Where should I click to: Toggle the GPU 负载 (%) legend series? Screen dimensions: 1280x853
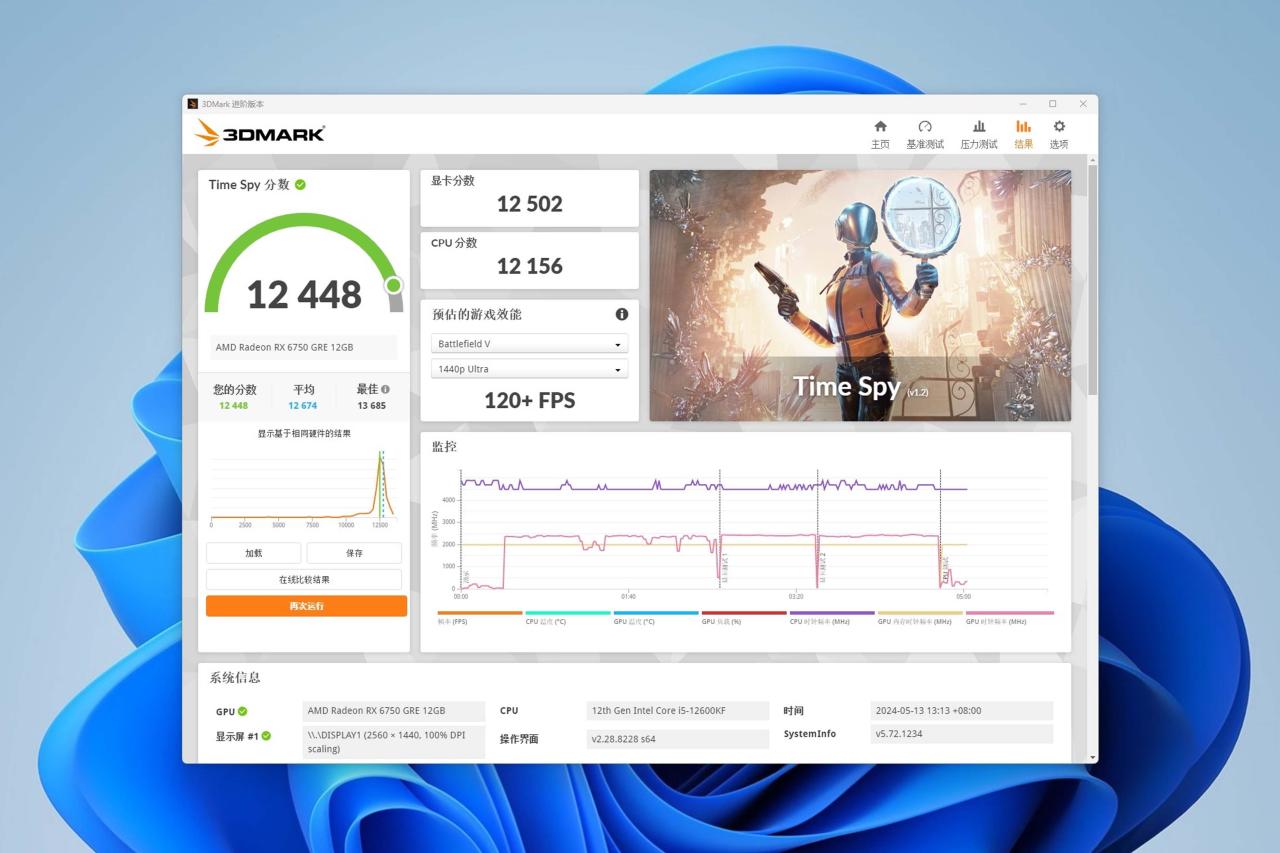coord(744,618)
